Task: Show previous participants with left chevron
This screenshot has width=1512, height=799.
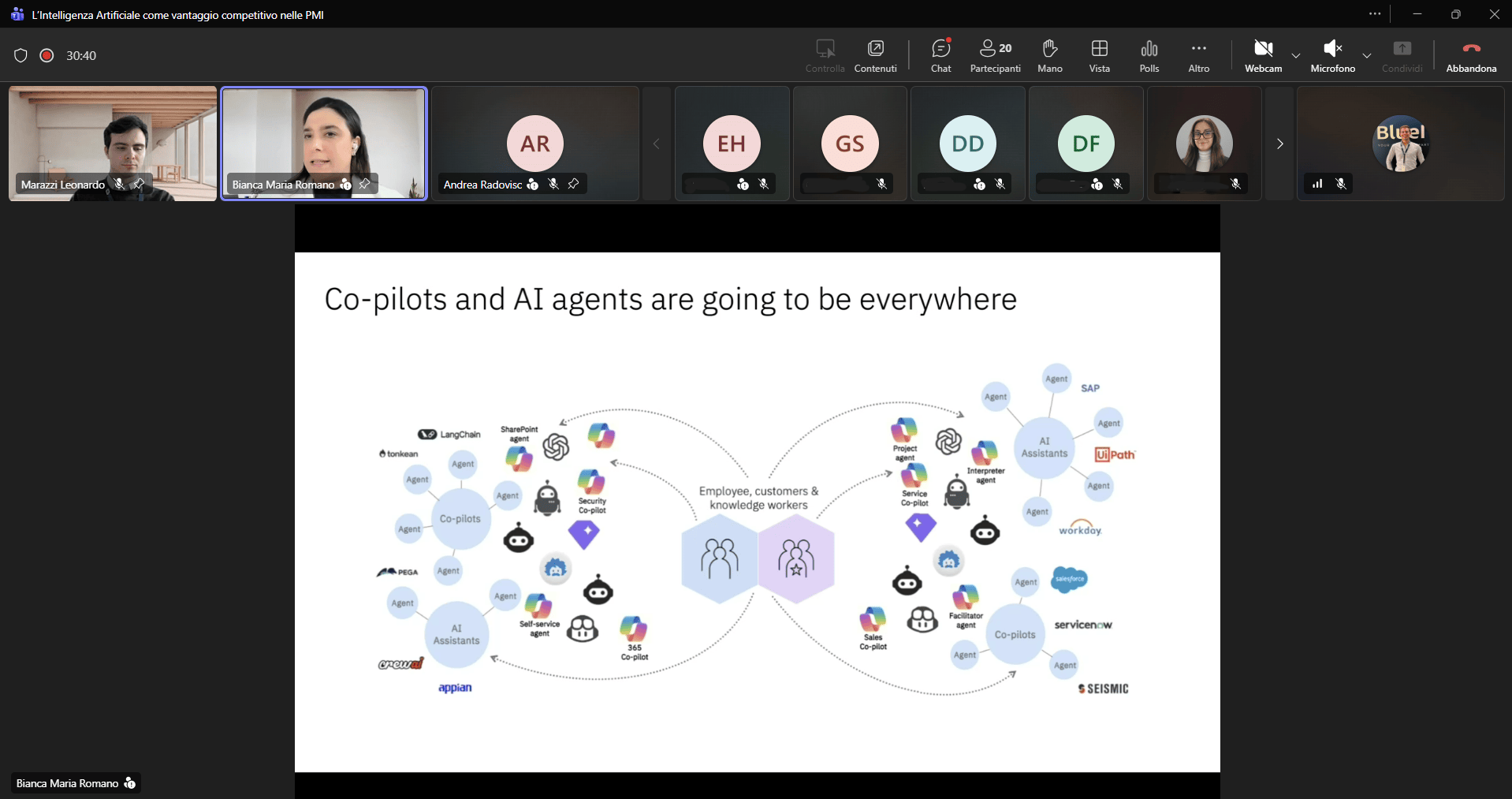Action: (656, 144)
